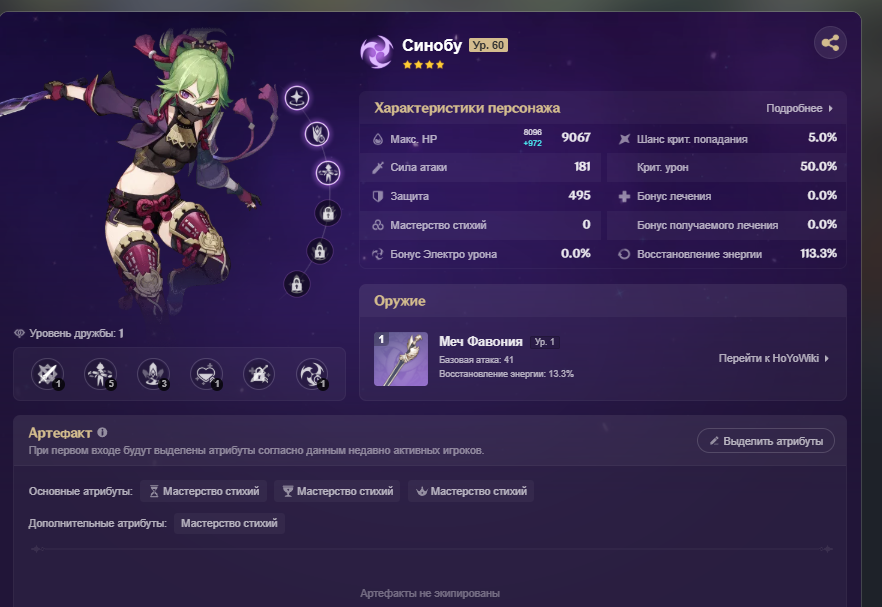
Task: Open Перейти к HoYoWiki link
Action: [x=773, y=358]
